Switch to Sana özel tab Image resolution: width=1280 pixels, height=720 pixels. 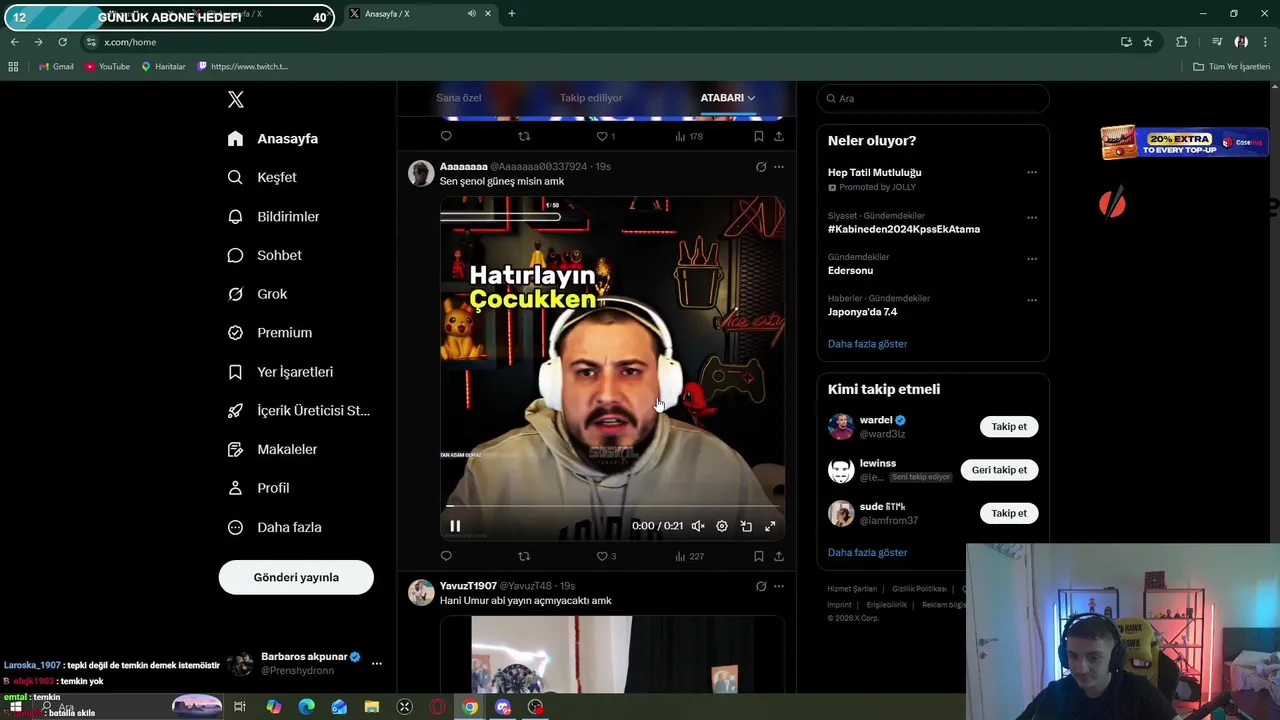coord(459,98)
